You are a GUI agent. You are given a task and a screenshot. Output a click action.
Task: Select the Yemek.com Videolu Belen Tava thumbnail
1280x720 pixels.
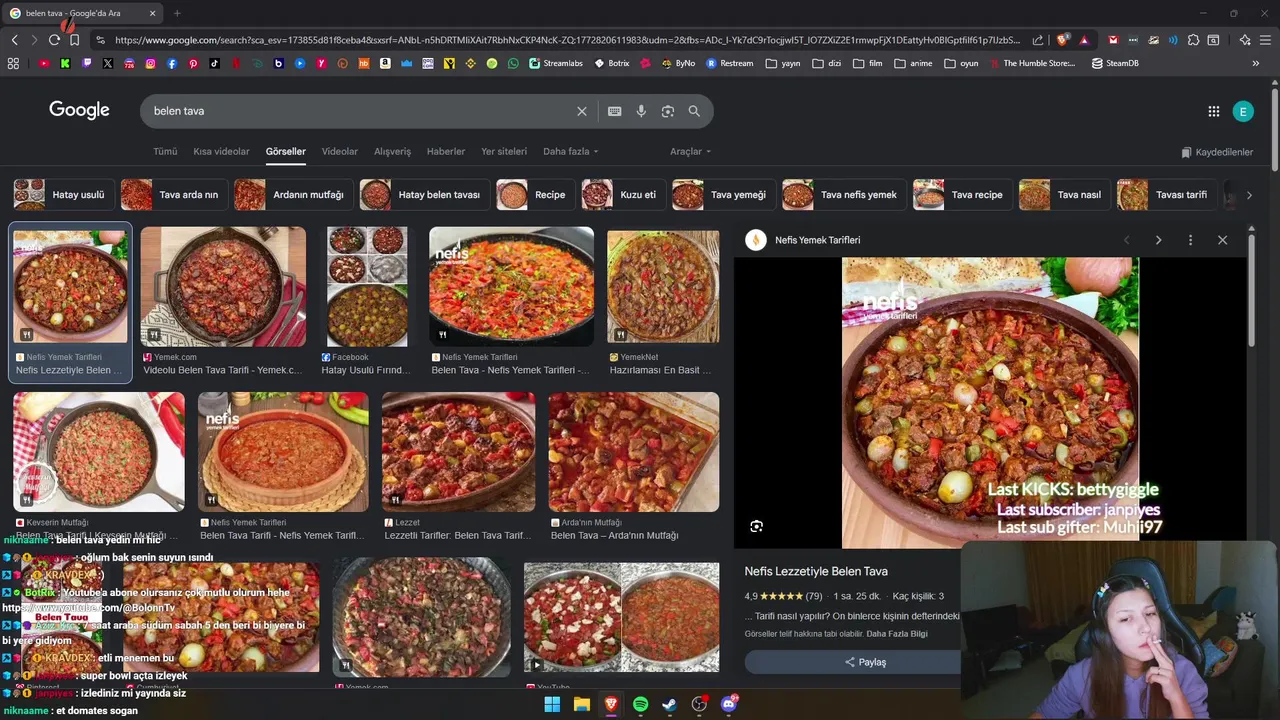pos(223,287)
